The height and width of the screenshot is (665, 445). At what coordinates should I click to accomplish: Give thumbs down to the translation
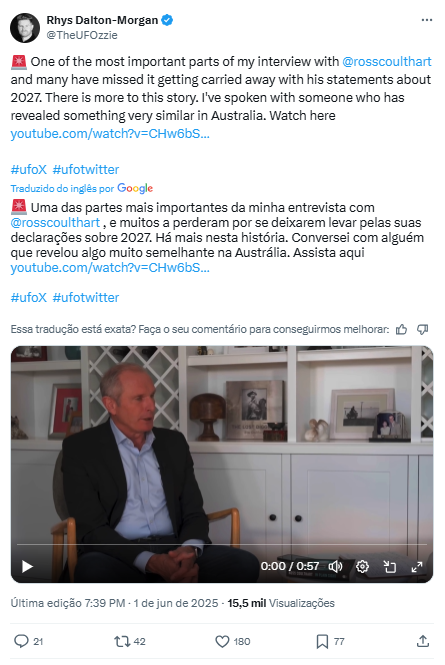[x=423, y=330]
